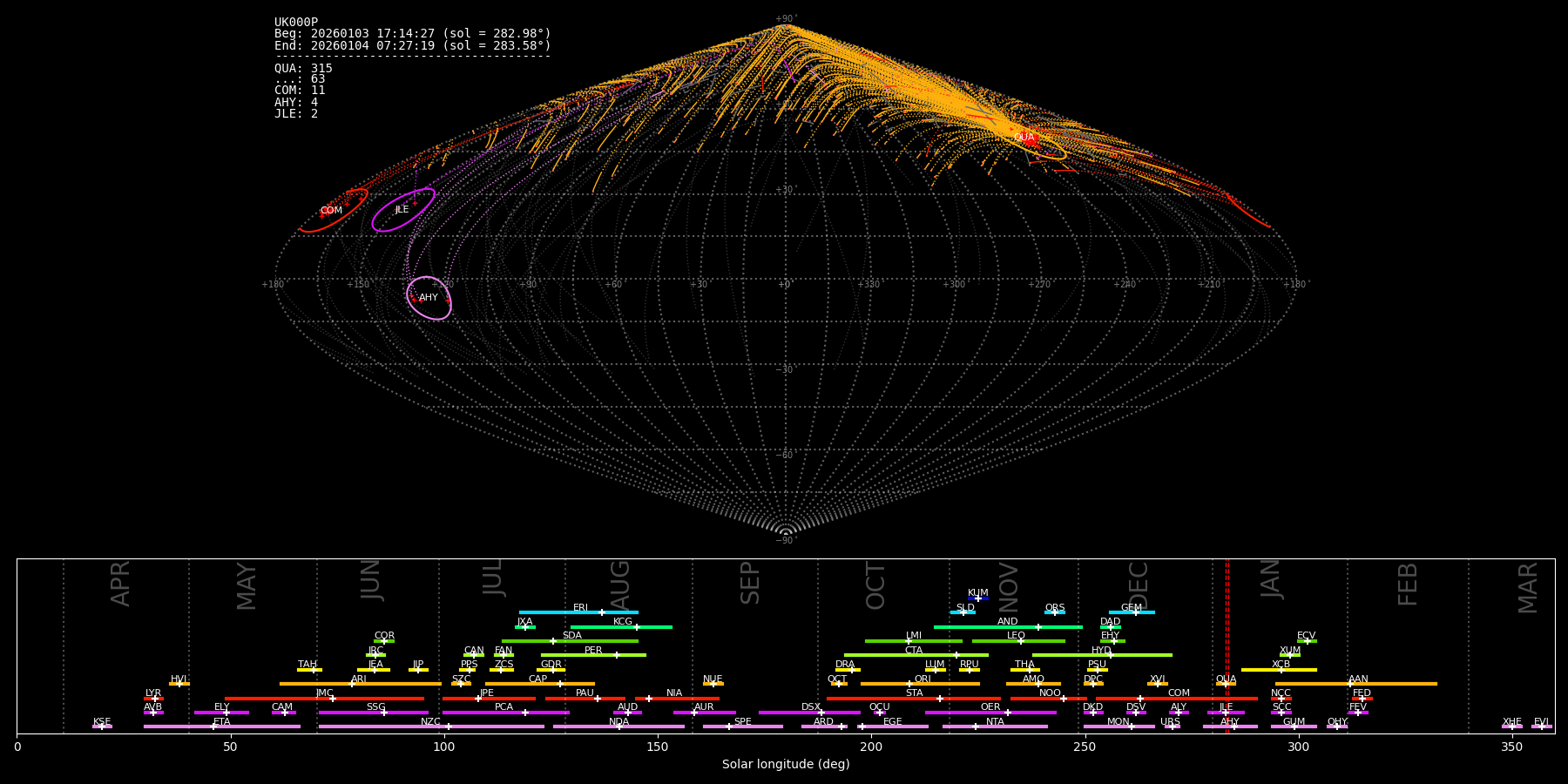
Task: Click the QUA: 315 count in legend
Action: tap(303, 69)
